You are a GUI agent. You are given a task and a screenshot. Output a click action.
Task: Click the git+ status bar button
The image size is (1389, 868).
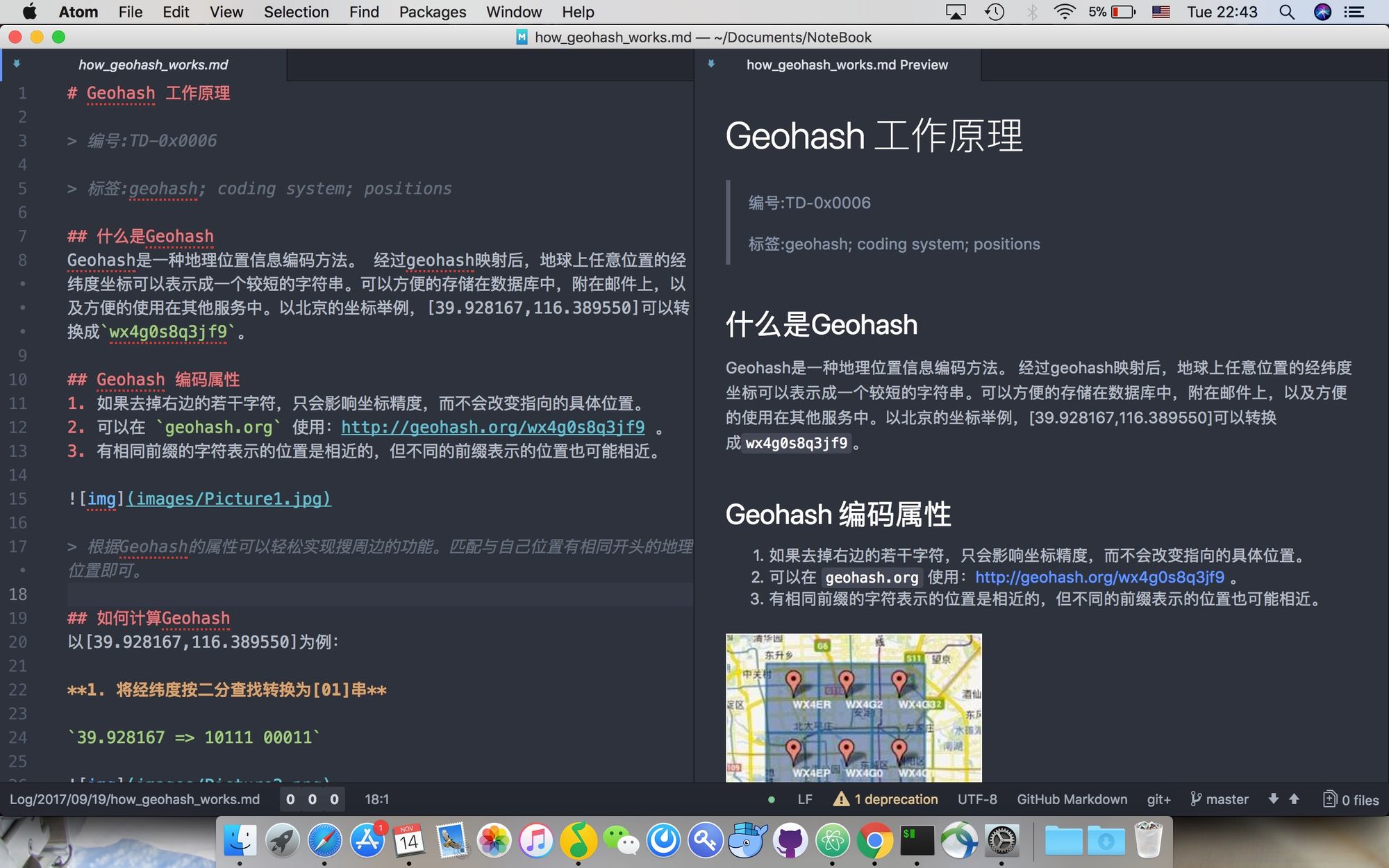tap(1158, 800)
